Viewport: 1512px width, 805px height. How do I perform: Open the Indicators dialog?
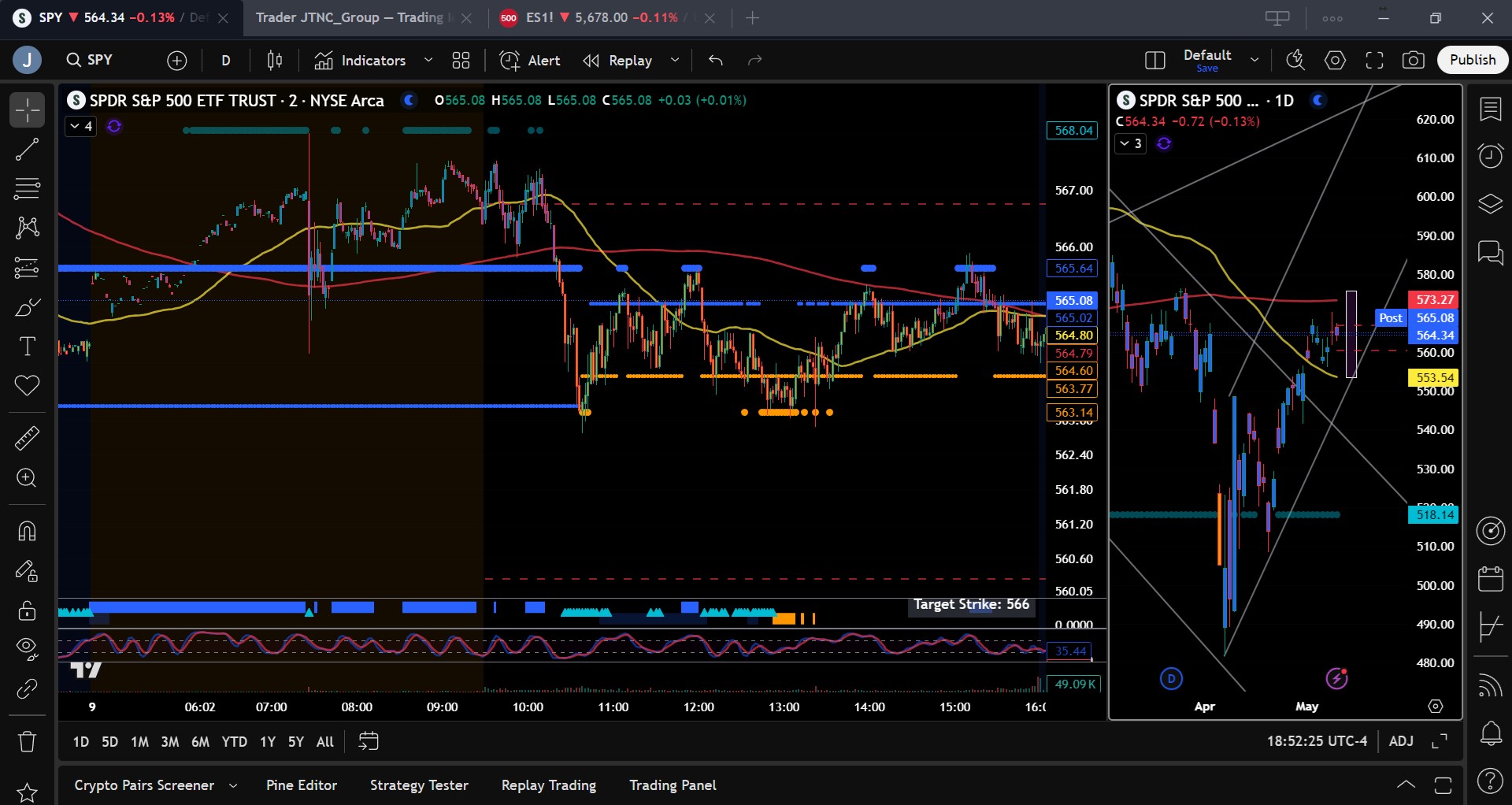360,60
